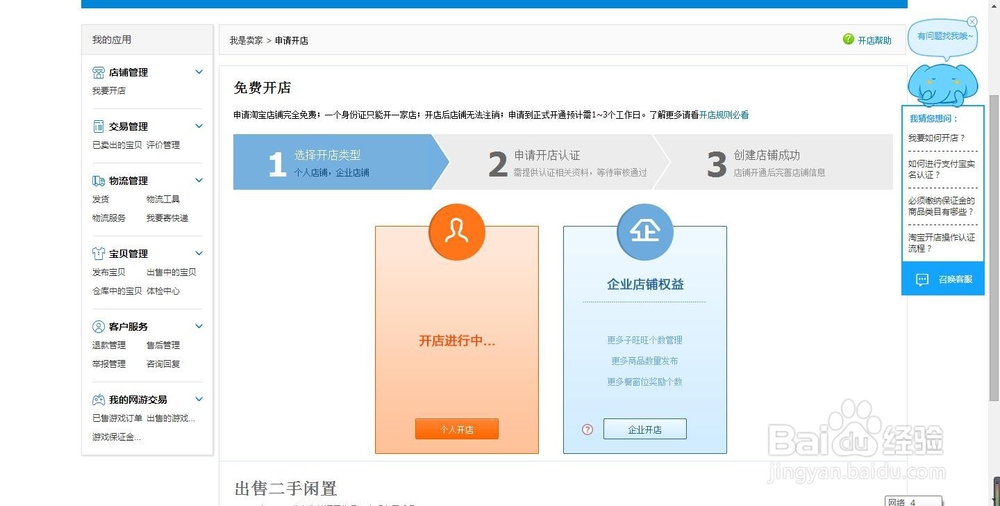
Task: Click the 召唤客服 chat bubble icon
Action: tap(922, 279)
